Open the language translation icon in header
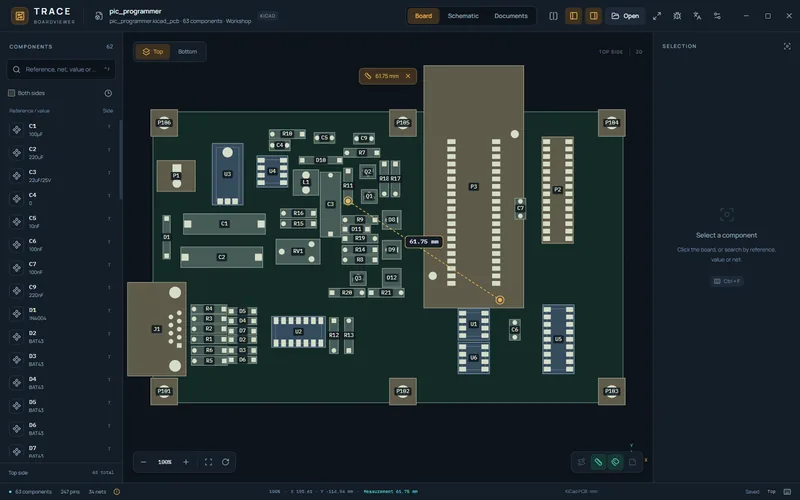The image size is (800, 500). 697,16
